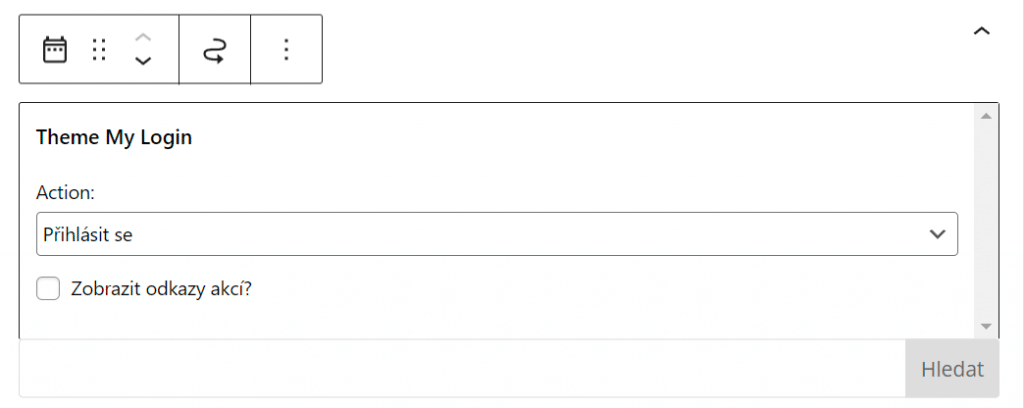Click the Hledat search button
The image size is (1024, 408).
coord(952,369)
